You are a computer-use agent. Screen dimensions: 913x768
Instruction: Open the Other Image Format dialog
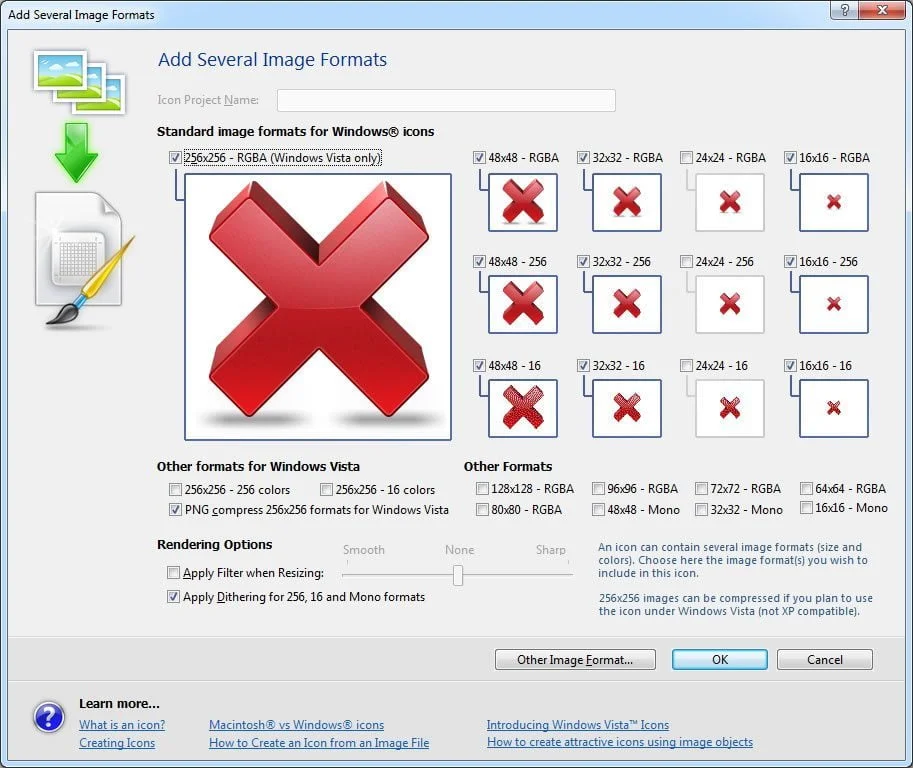(x=575, y=660)
